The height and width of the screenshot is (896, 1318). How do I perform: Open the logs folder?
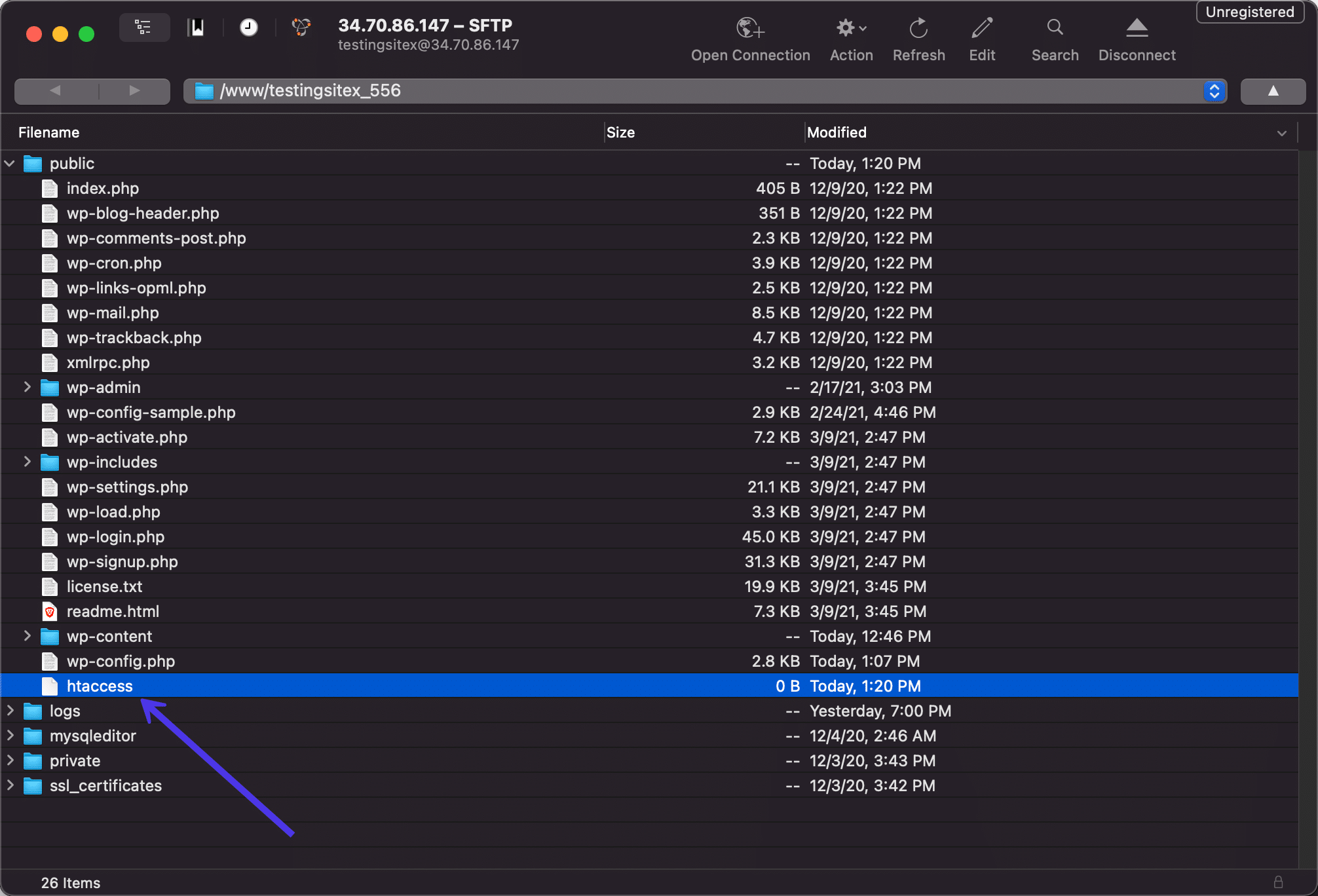point(65,710)
